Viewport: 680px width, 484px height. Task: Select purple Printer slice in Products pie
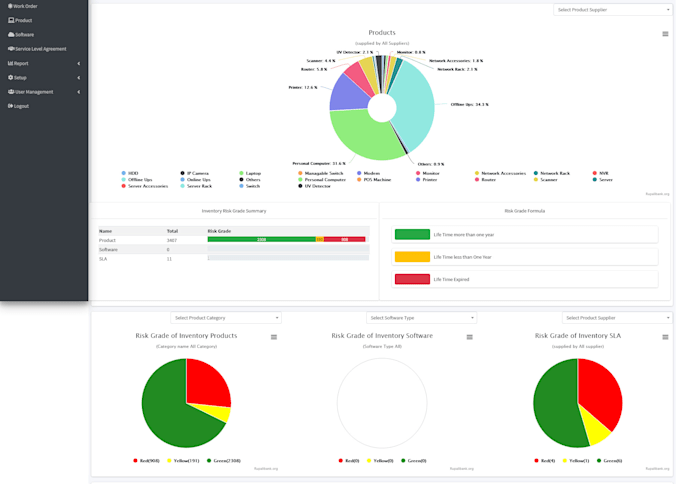point(349,93)
